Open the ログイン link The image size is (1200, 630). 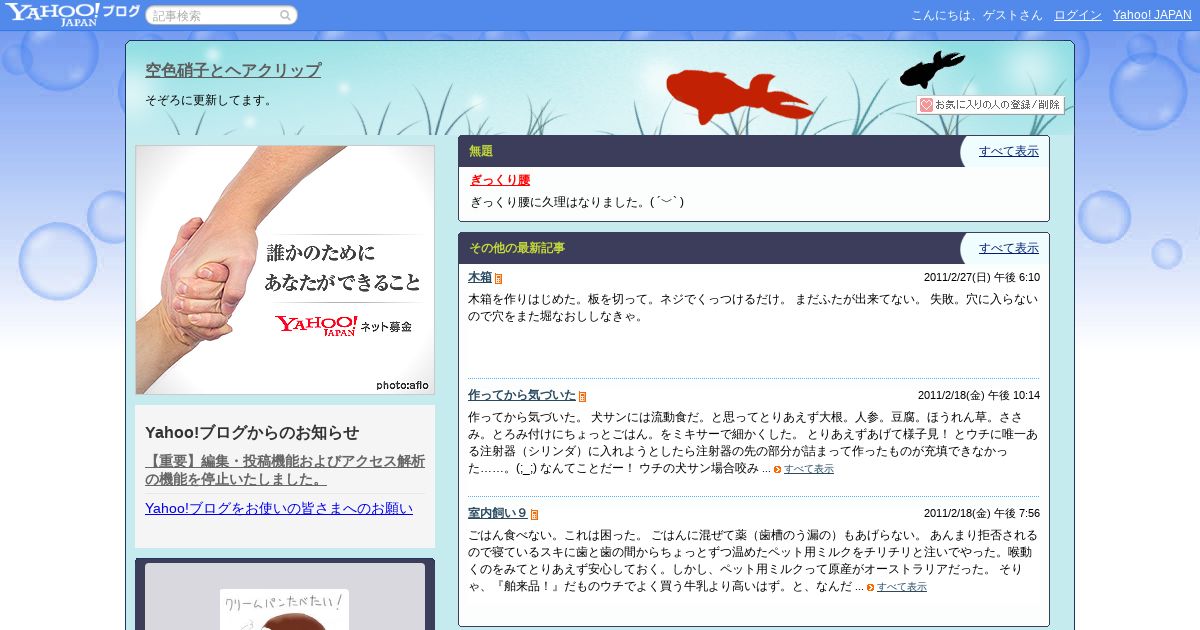[1078, 15]
